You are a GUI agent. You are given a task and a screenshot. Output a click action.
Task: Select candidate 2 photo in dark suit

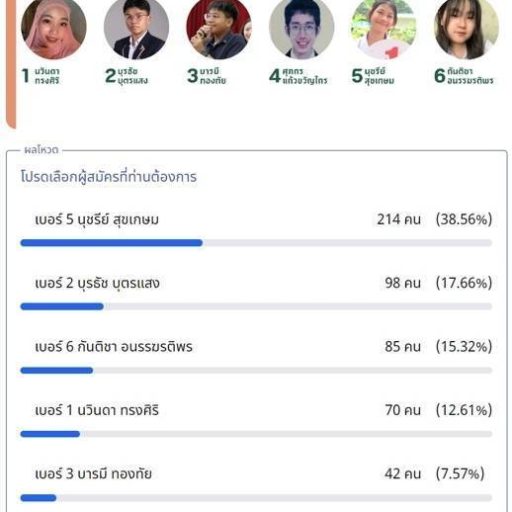(x=136, y=28)
